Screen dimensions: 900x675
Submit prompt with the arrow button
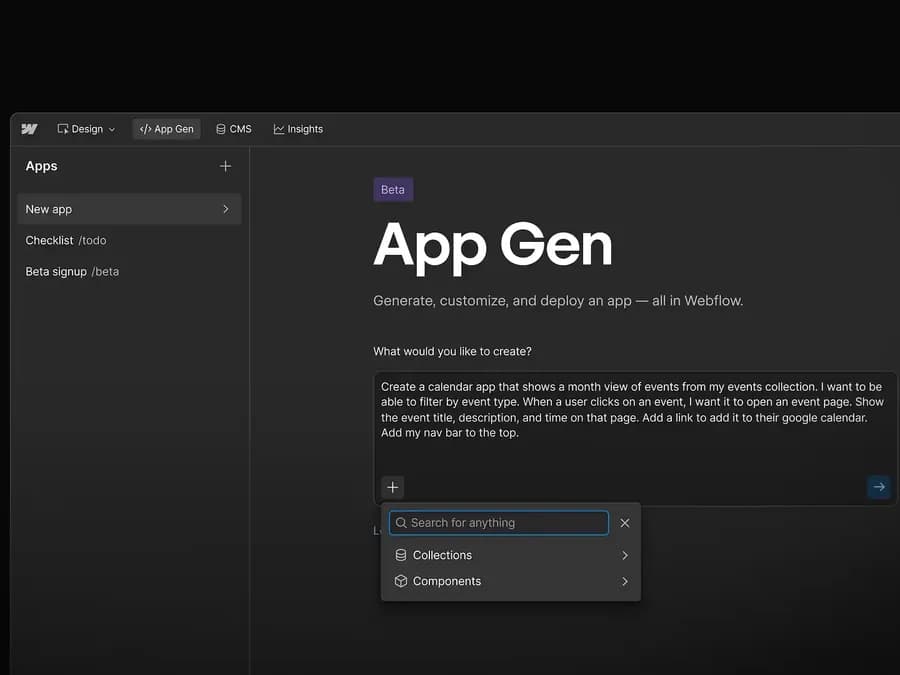pyautogui.click(x=879, y=487)
